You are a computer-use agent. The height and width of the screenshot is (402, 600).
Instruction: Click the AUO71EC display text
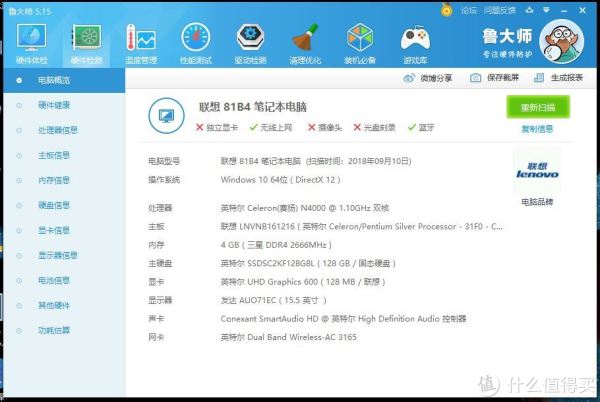[274, 300]
